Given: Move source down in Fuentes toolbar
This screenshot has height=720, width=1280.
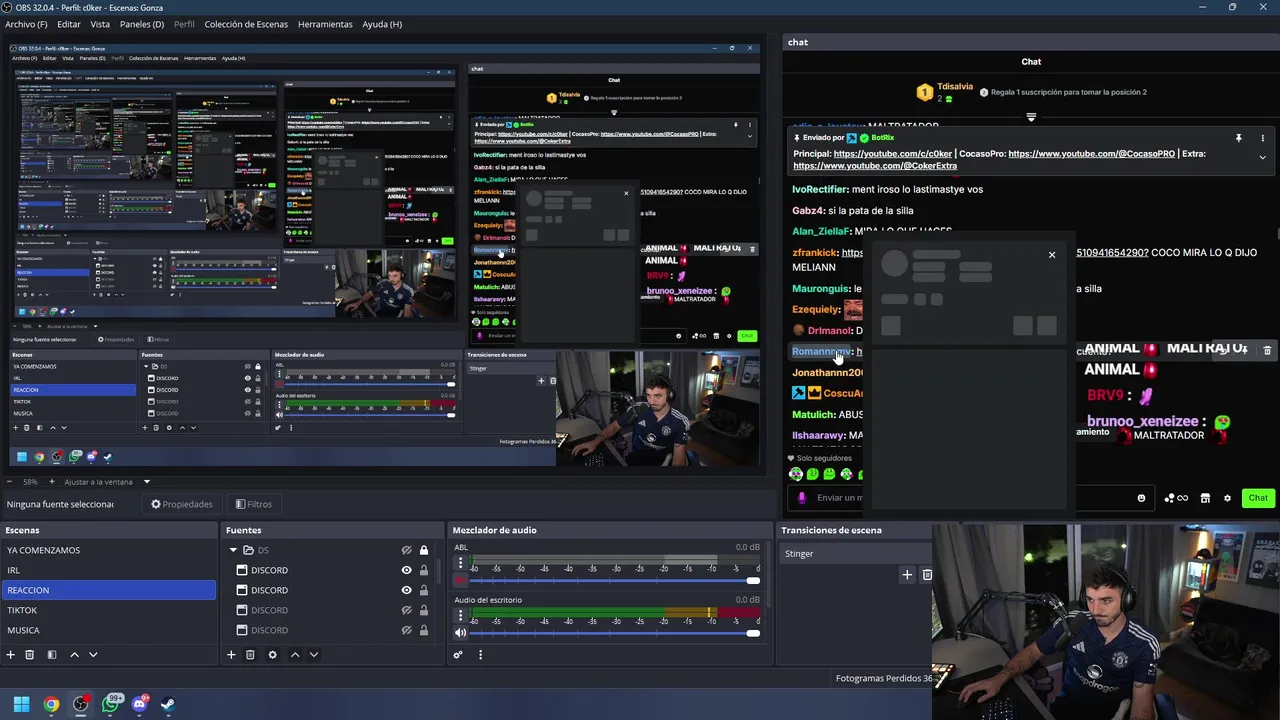Looking at the screenshot, I should coord(313,655).
